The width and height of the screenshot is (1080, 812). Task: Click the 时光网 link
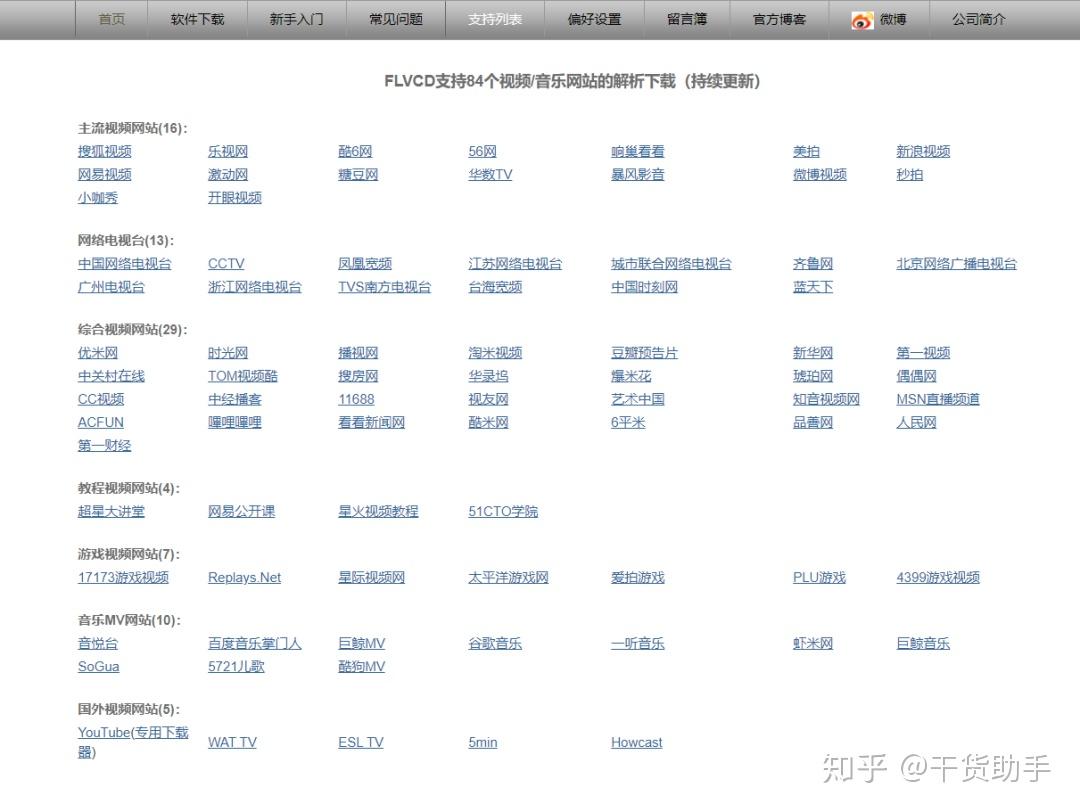click(227, 353)
